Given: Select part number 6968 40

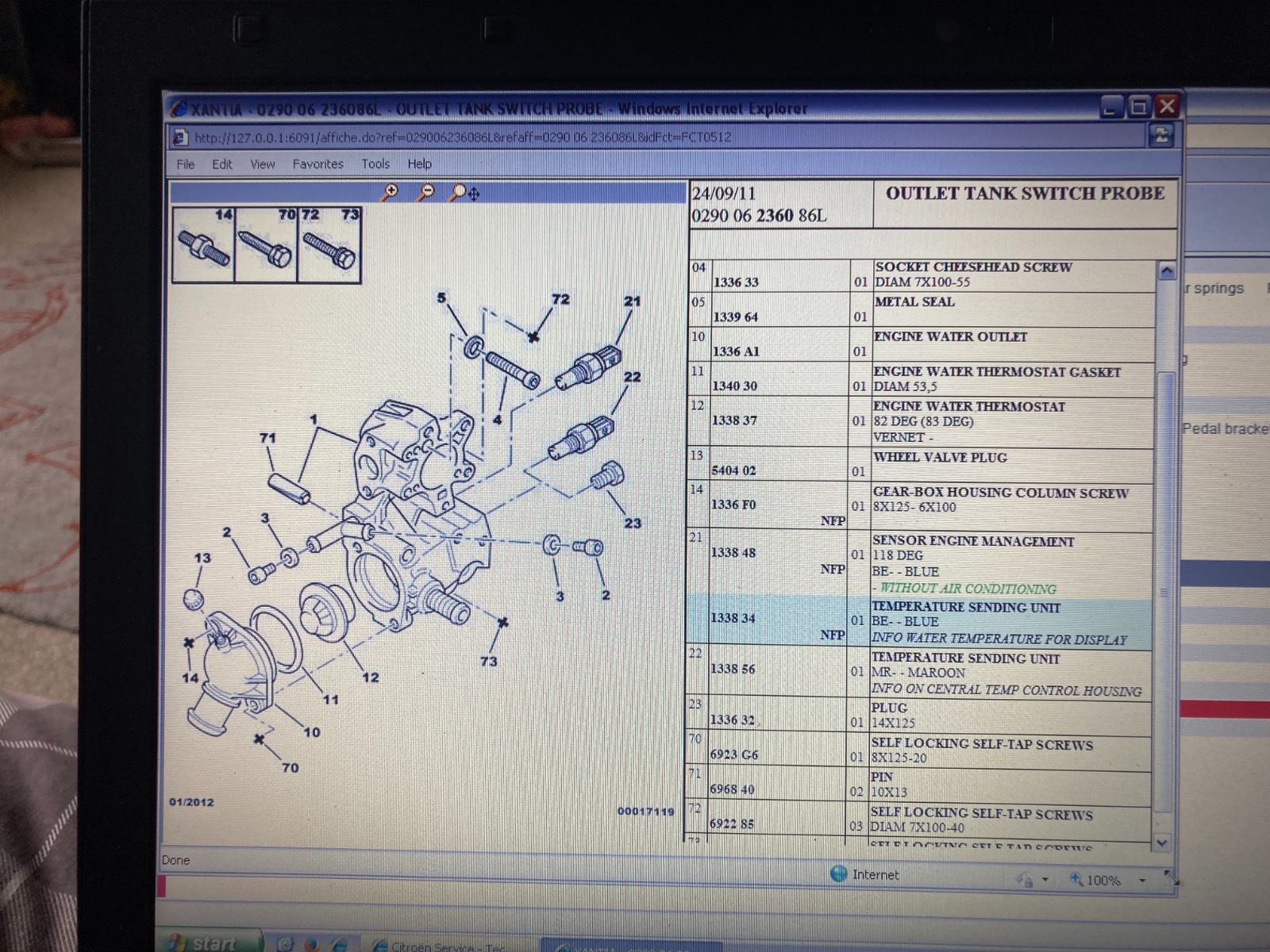Looking at the screenshot, I should tap(732, 789).
